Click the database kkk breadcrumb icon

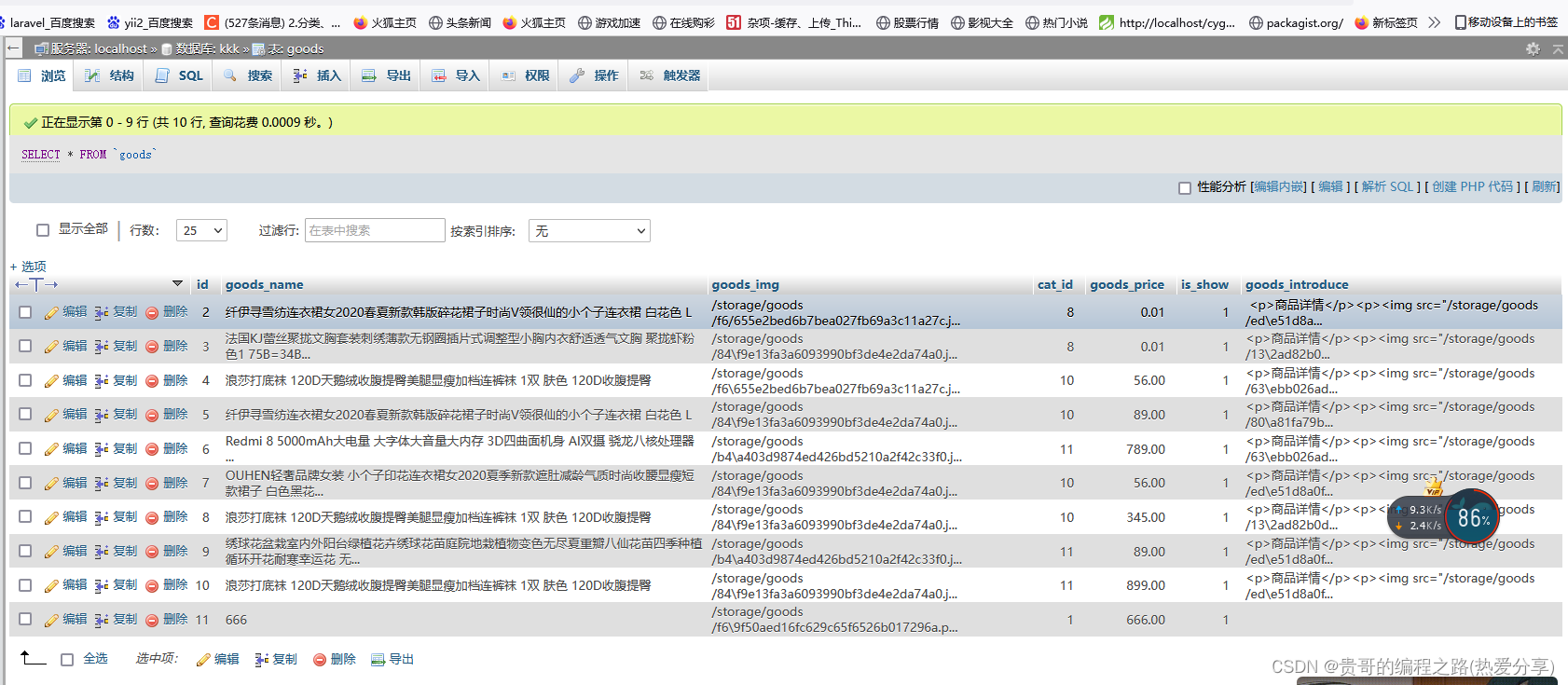(167, 48)
